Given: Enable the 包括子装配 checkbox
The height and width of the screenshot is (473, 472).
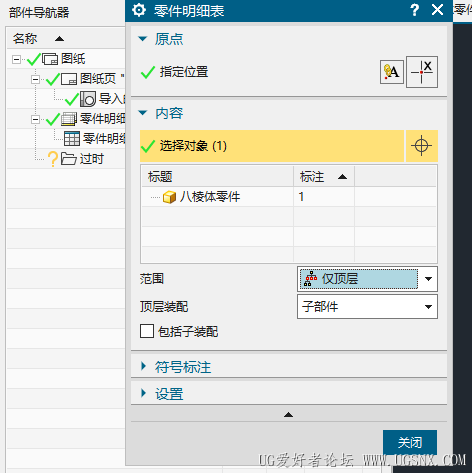Looking at the screenshot, I should pyautogui.click(x=147, y=331).
